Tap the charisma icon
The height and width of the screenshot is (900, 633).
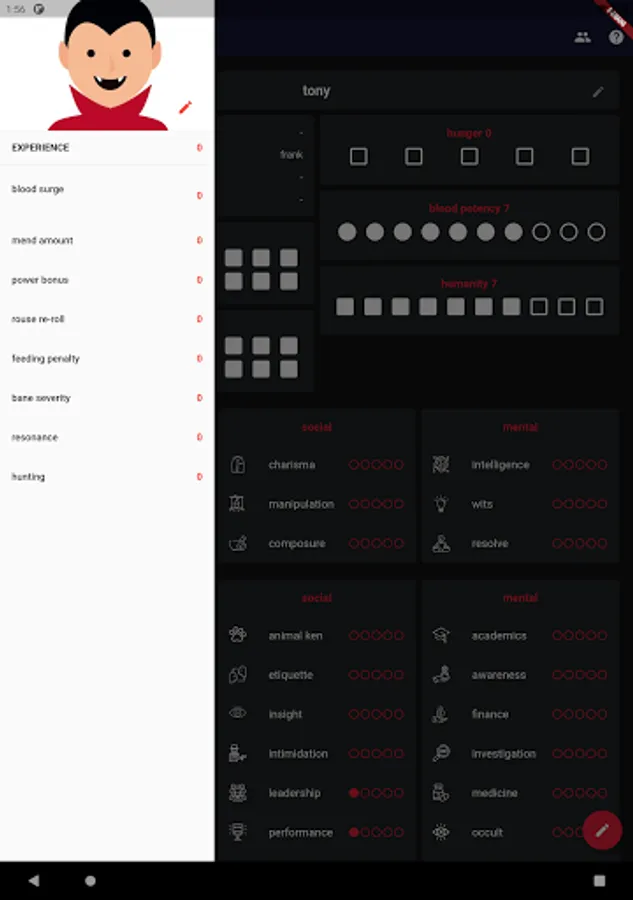tap(238, 464)
